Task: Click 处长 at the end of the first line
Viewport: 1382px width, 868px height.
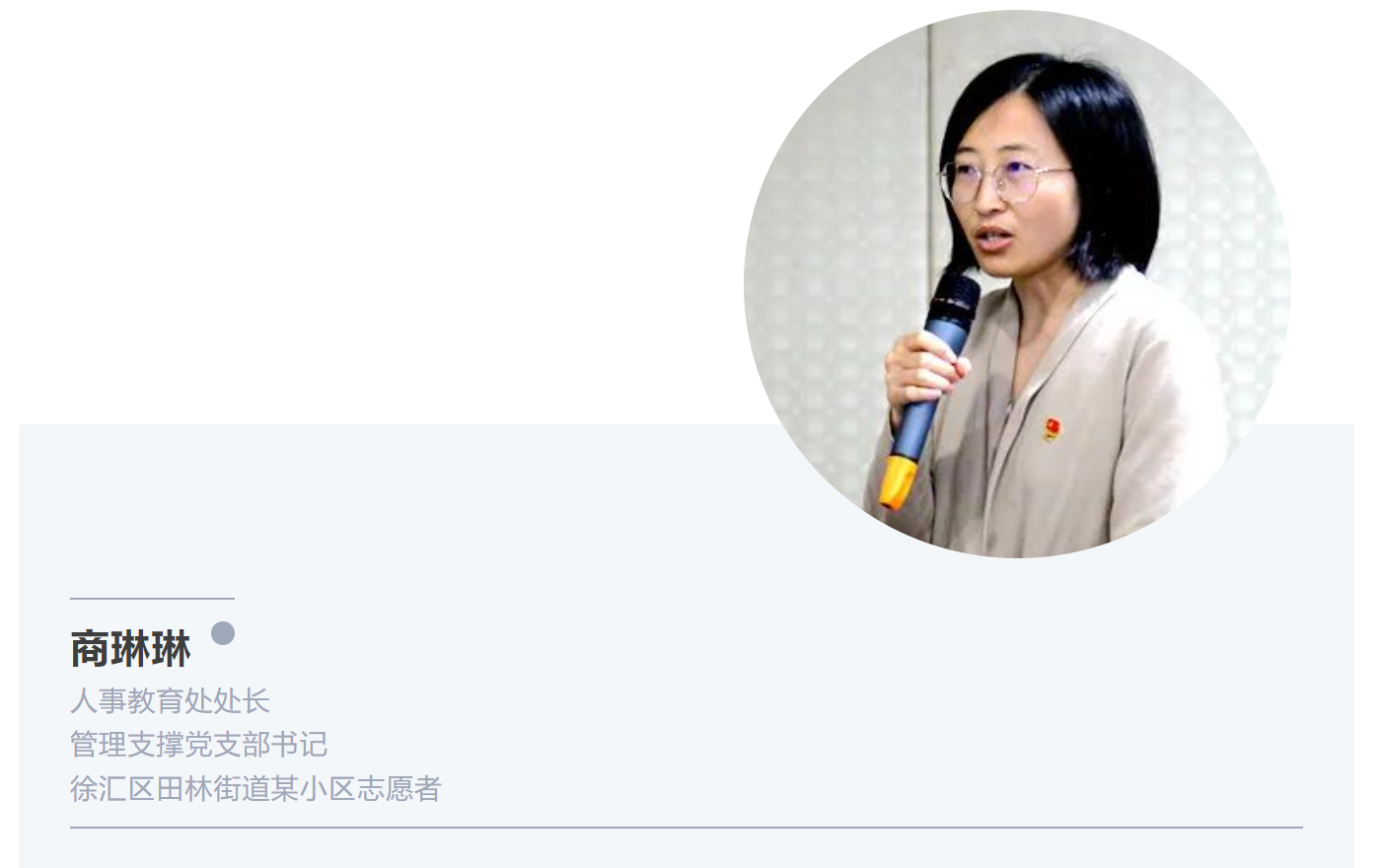Action: pyautogui.click(x=242, y=701)
